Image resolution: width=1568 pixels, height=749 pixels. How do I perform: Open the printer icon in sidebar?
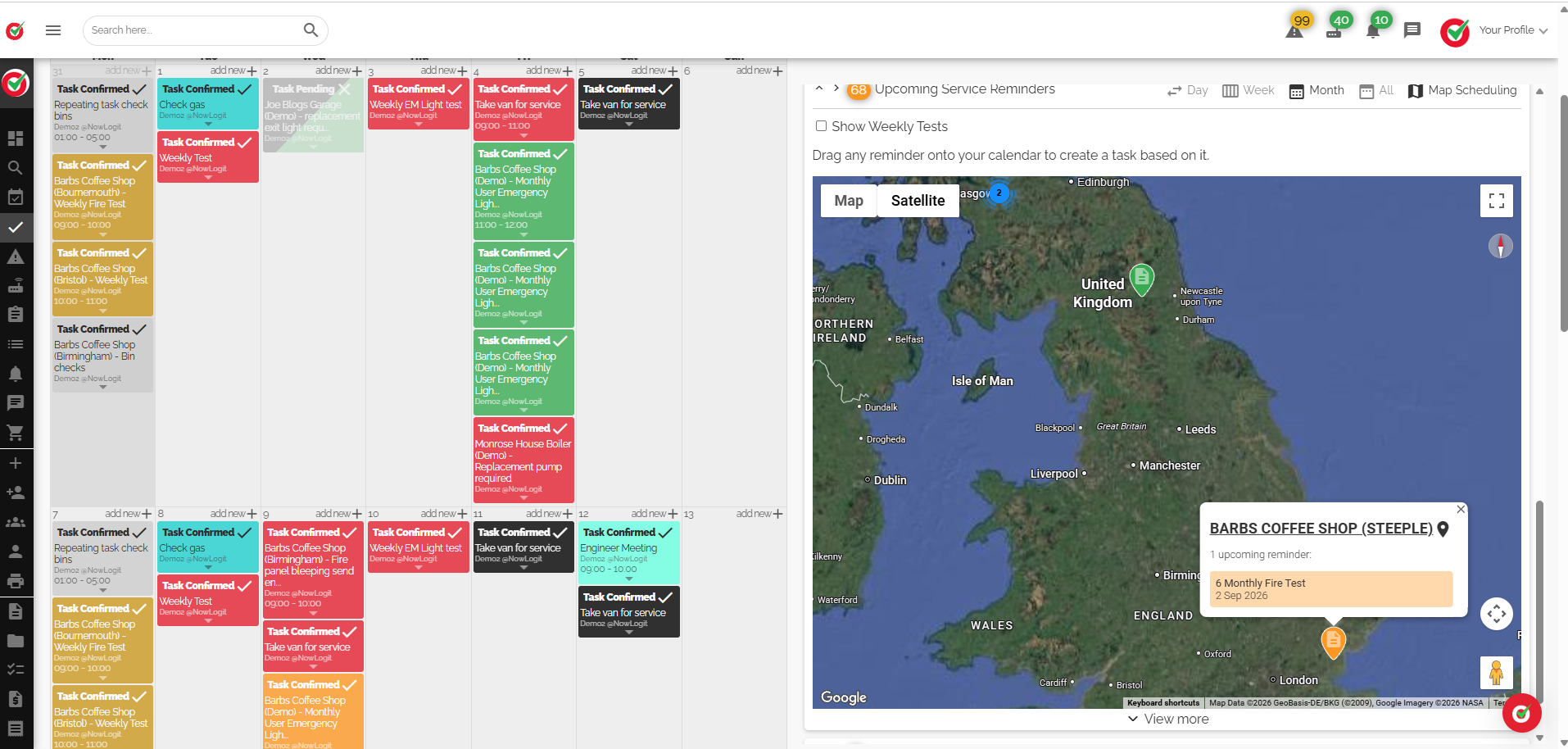16,581
